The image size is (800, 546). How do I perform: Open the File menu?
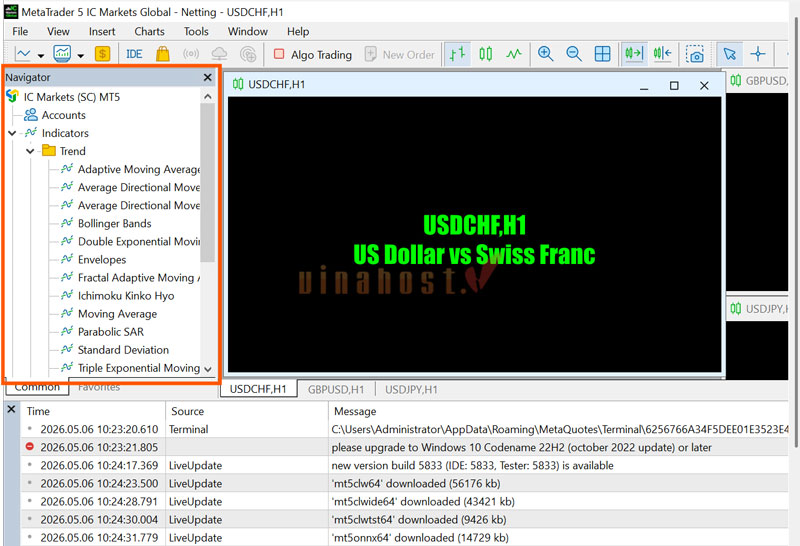pyautogui.click(x=20, y=32)
